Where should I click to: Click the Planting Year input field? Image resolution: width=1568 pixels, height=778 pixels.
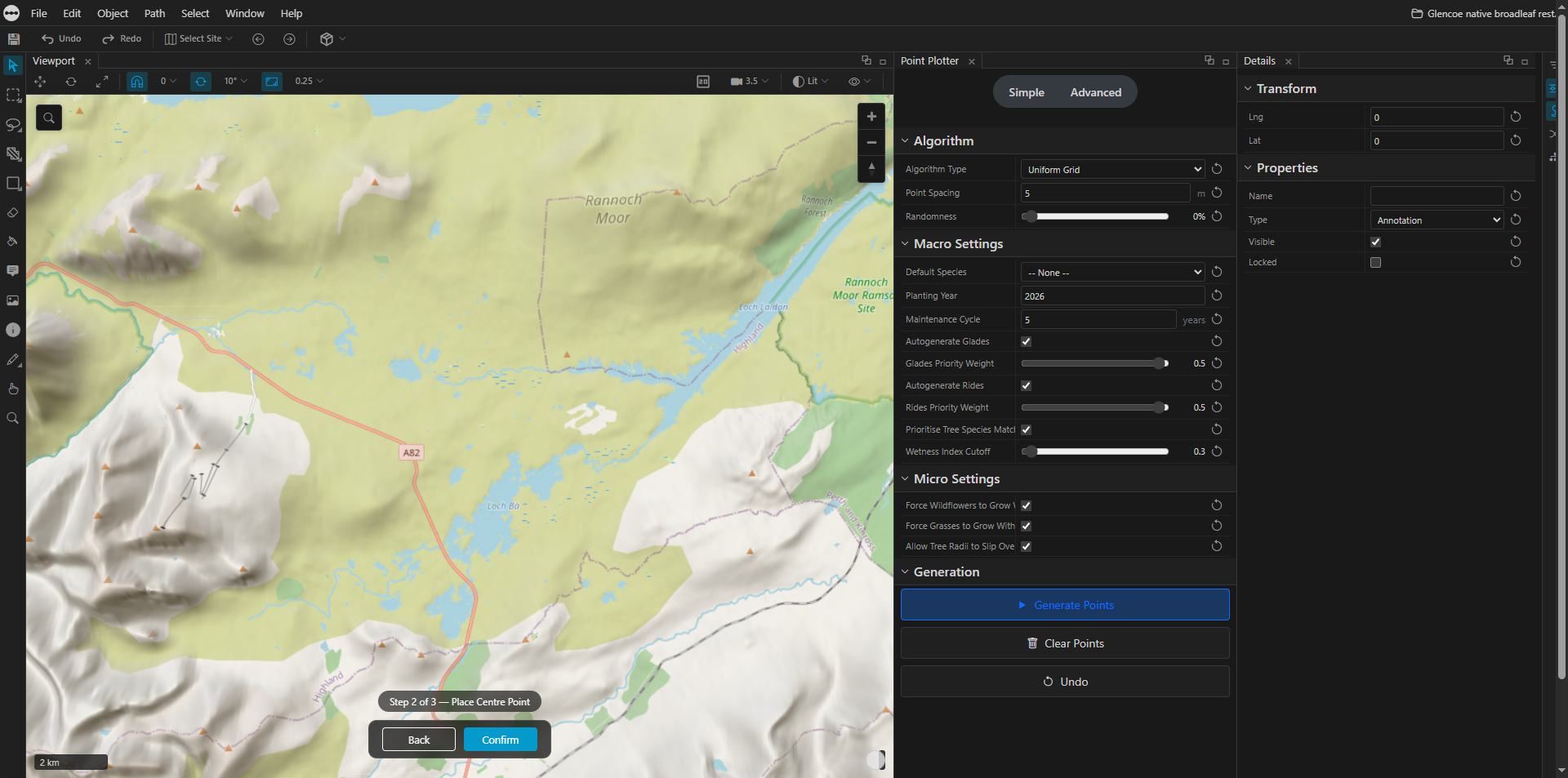click(1111, 296)
